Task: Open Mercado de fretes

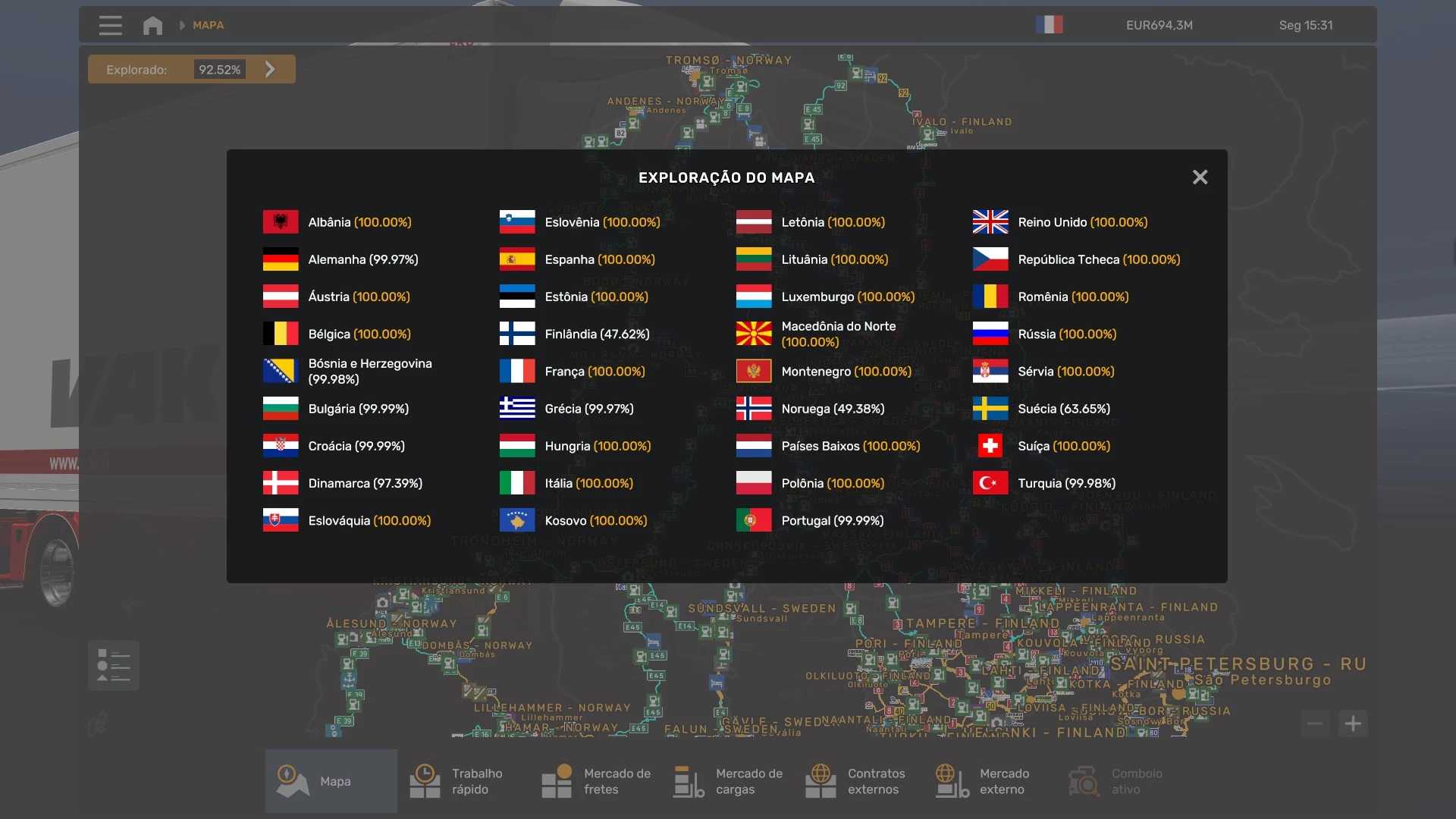Action: pyautogui.click(x=595, y=781)
